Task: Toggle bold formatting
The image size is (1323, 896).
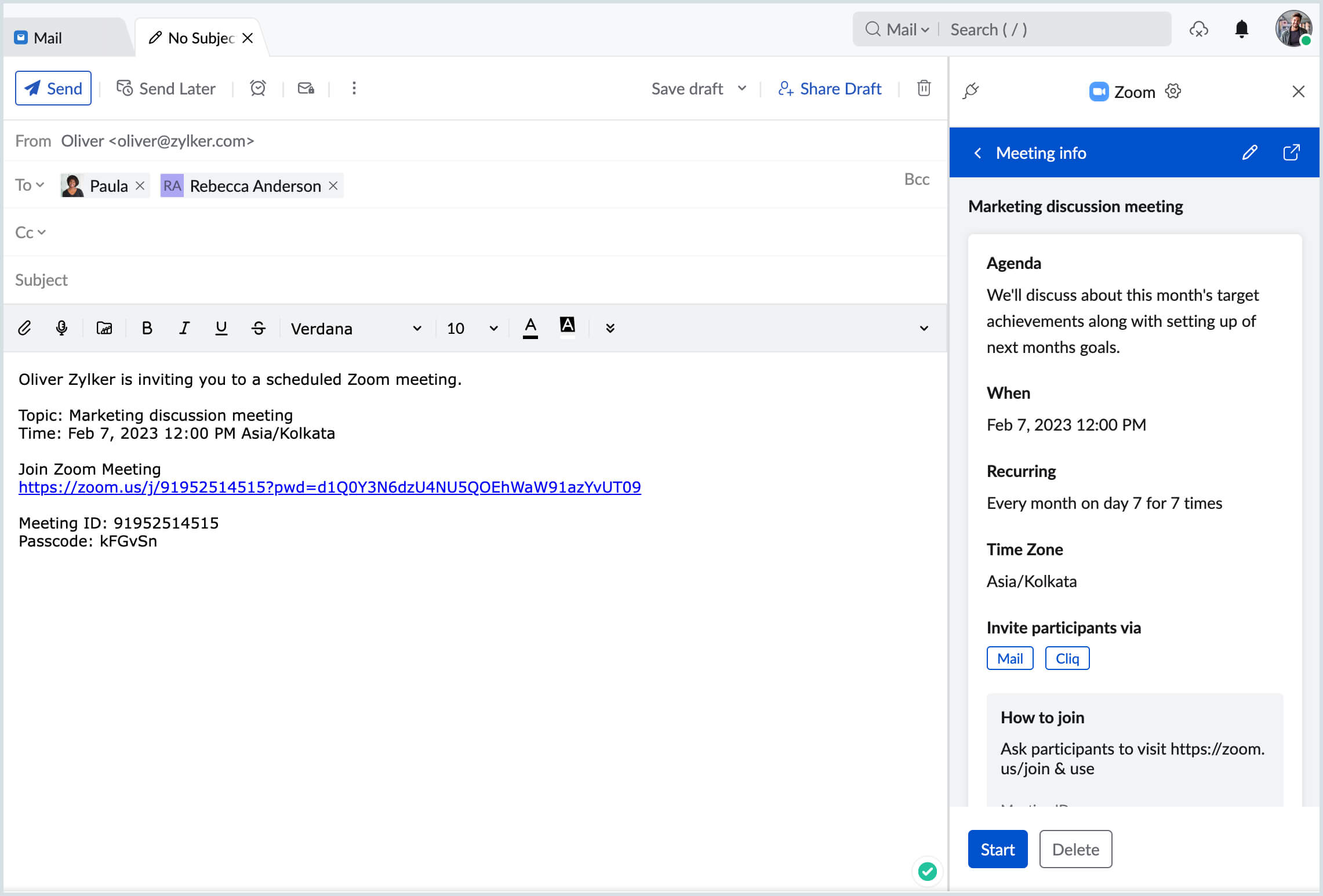Action: [x=147, y=328]
